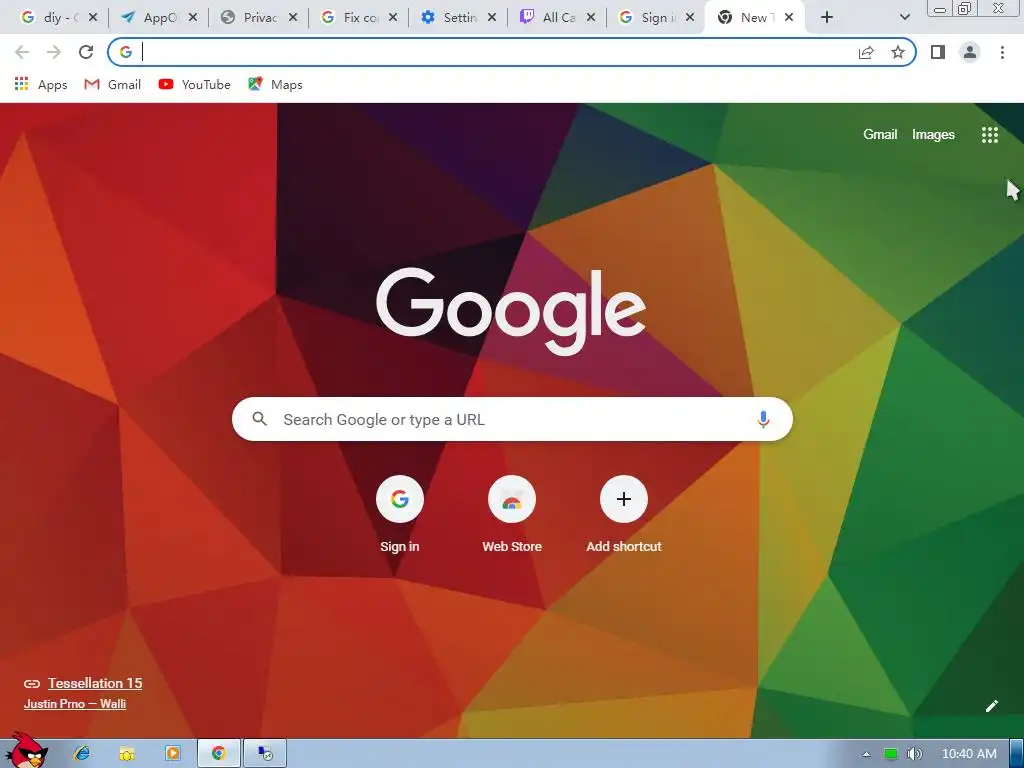Customize this page with pencil icon

991,706
